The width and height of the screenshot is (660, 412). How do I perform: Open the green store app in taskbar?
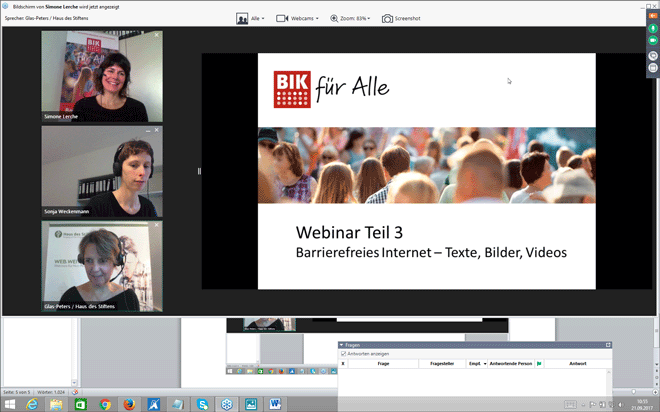coord(80,404)
